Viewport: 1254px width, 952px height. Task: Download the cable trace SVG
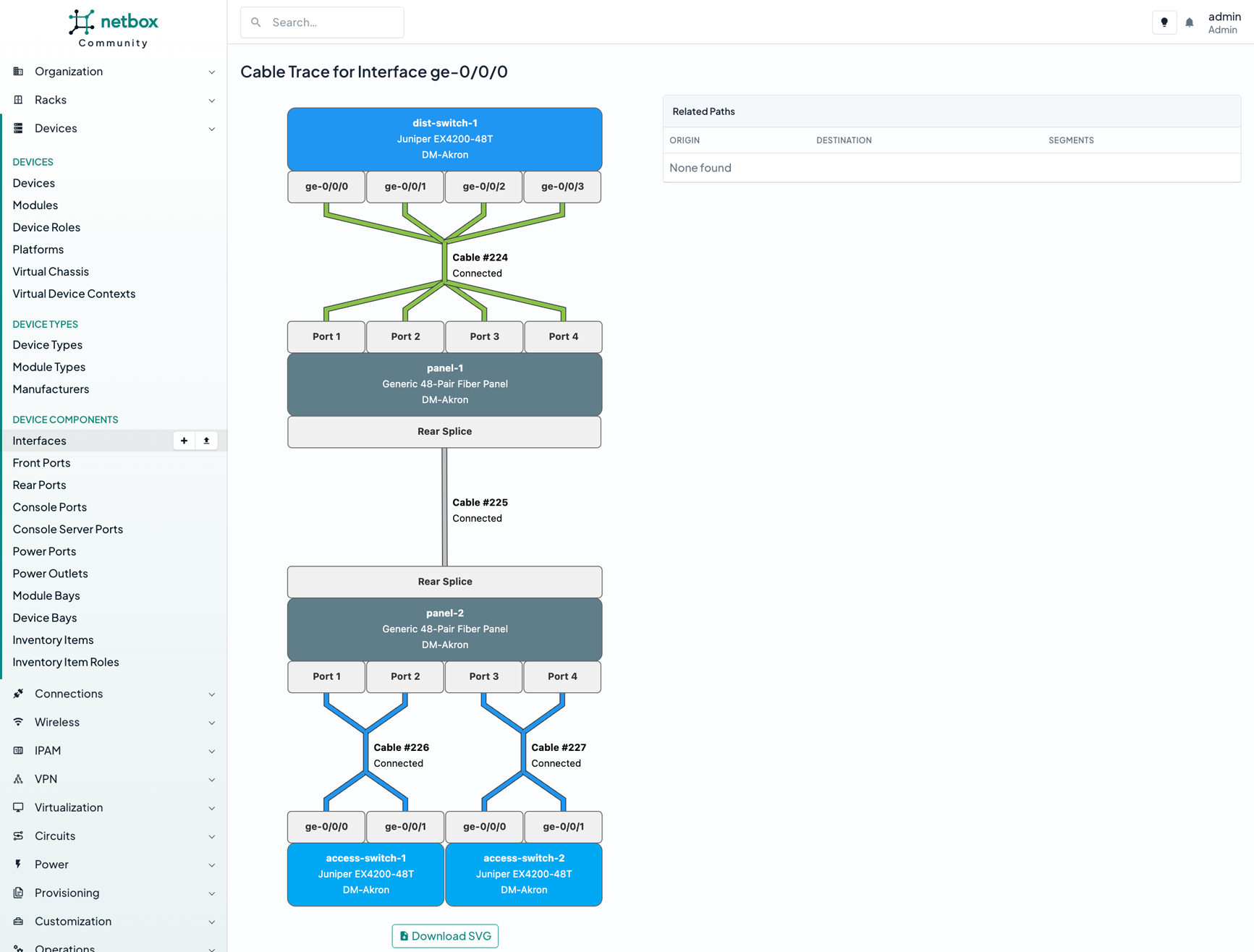click(x=445, y=935)
